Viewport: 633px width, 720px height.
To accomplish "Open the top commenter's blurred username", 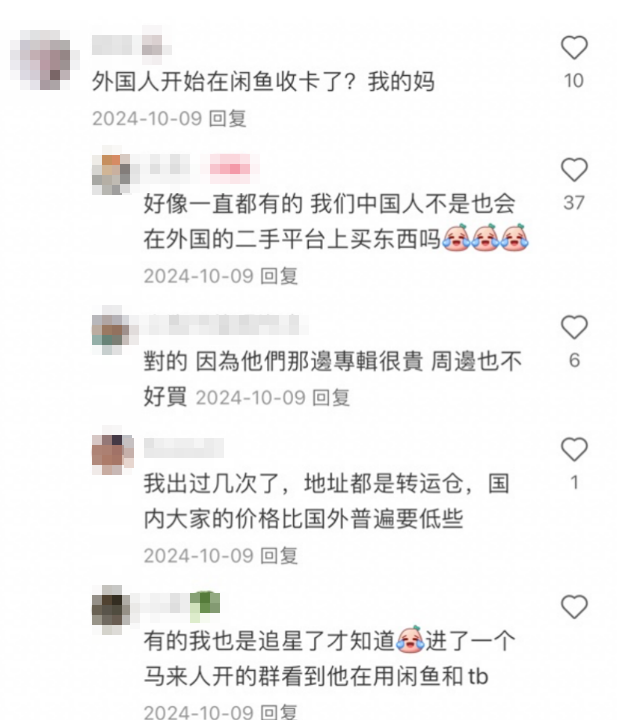I will [131, 46].
